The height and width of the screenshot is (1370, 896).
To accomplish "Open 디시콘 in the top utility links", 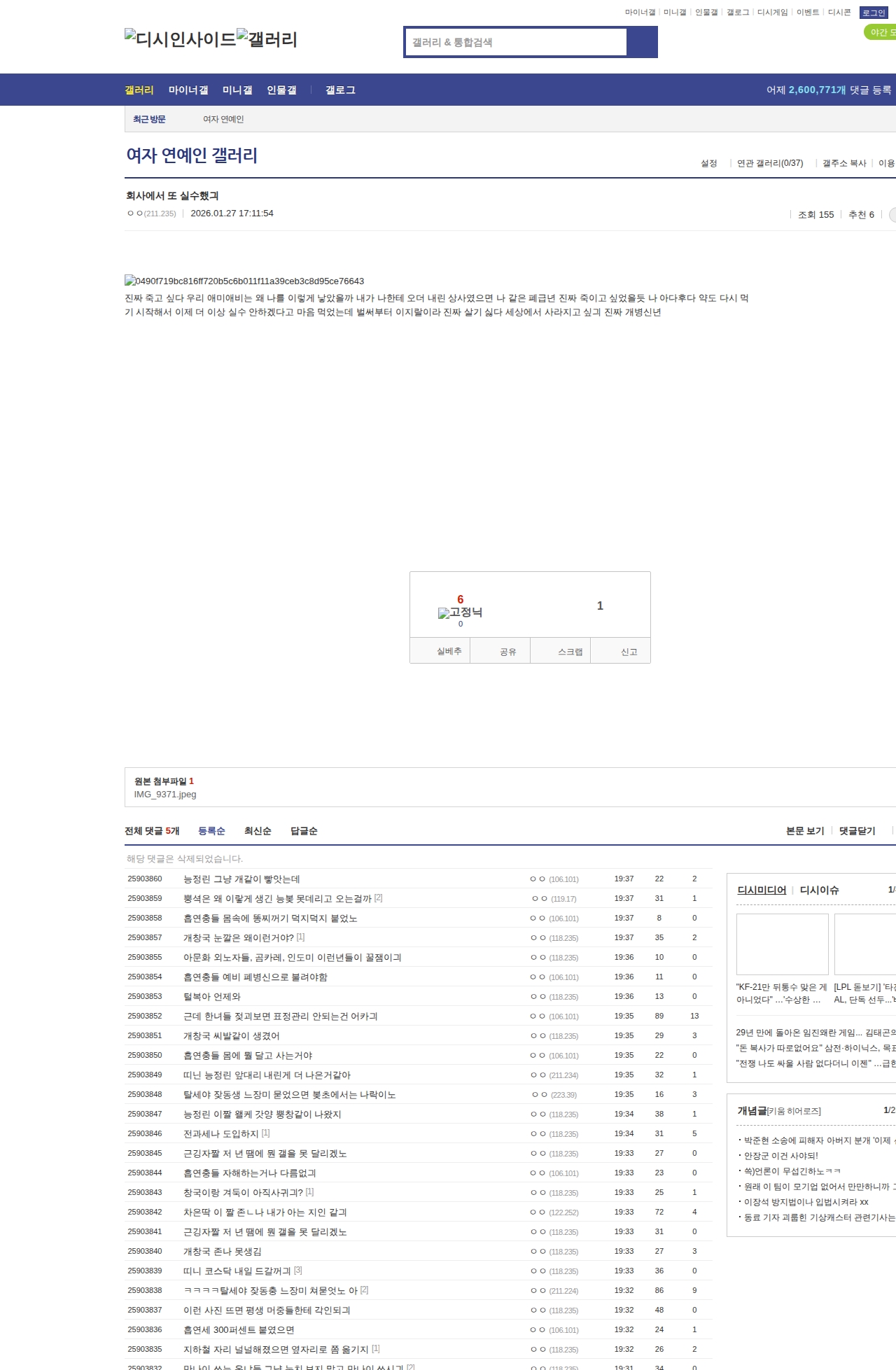I will pyautogui.click(x=839, y=13).
